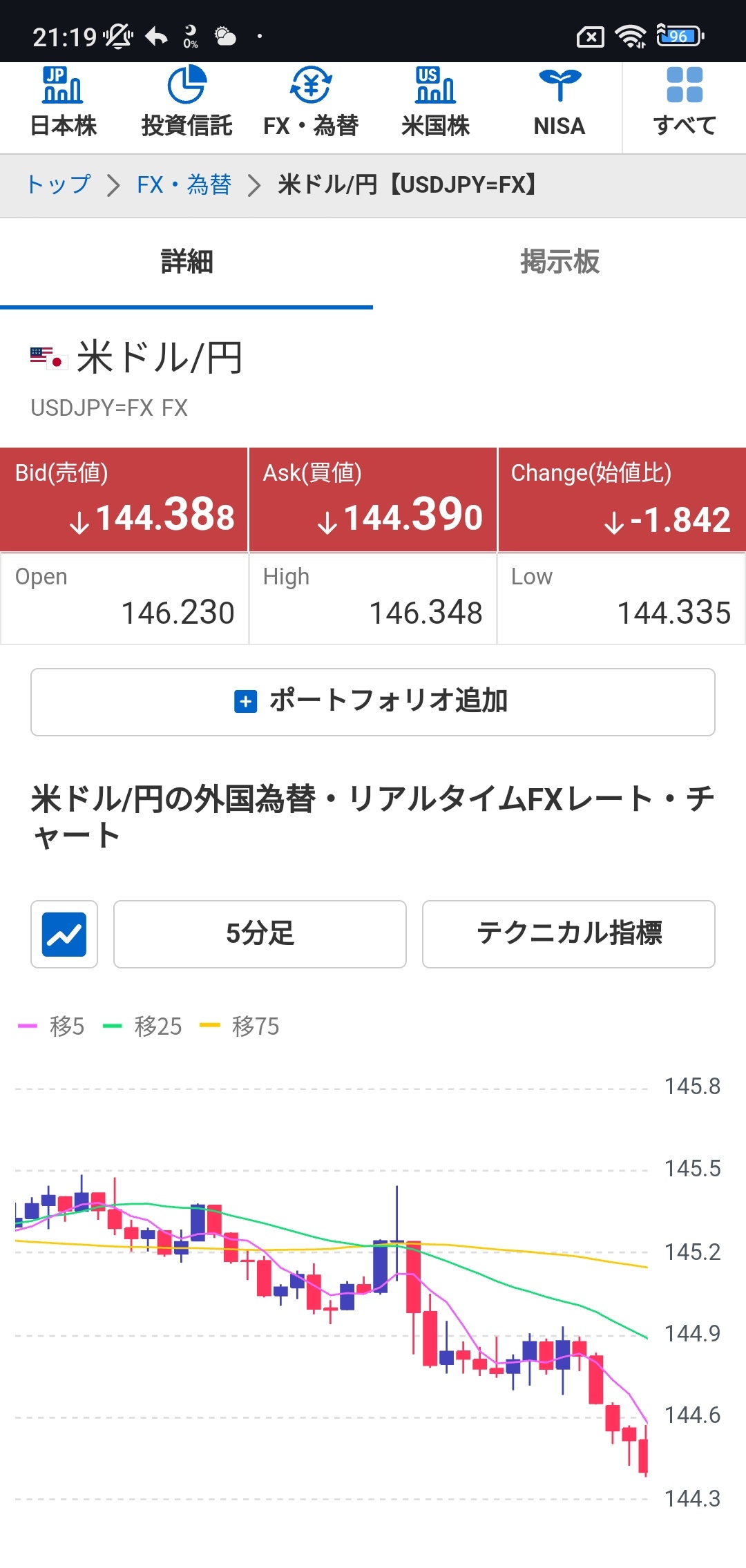Image resolution: width=746 pixels, height=1568 pixels.
Task: Toggle the 移5 moving average legend
Action: click(52, 1026)
